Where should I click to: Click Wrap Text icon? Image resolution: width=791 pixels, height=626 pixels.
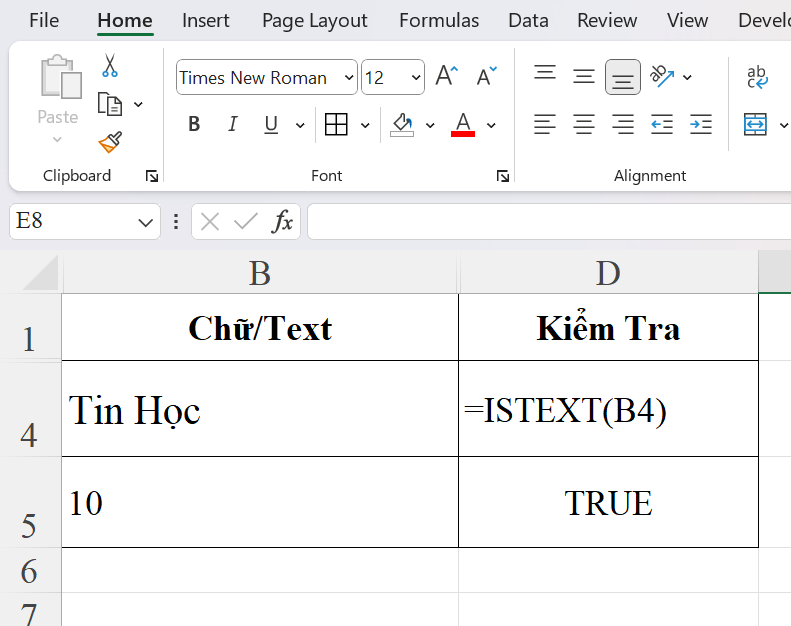coord(756,77)
